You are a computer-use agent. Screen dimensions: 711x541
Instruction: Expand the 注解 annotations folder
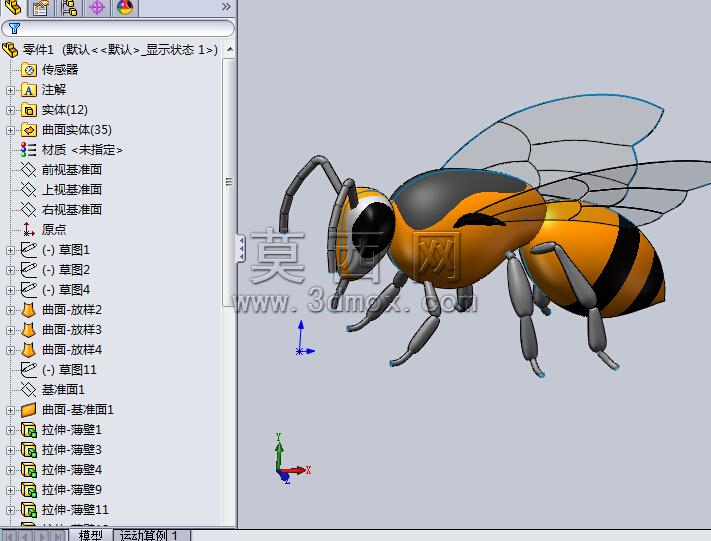tap(10, 90)
